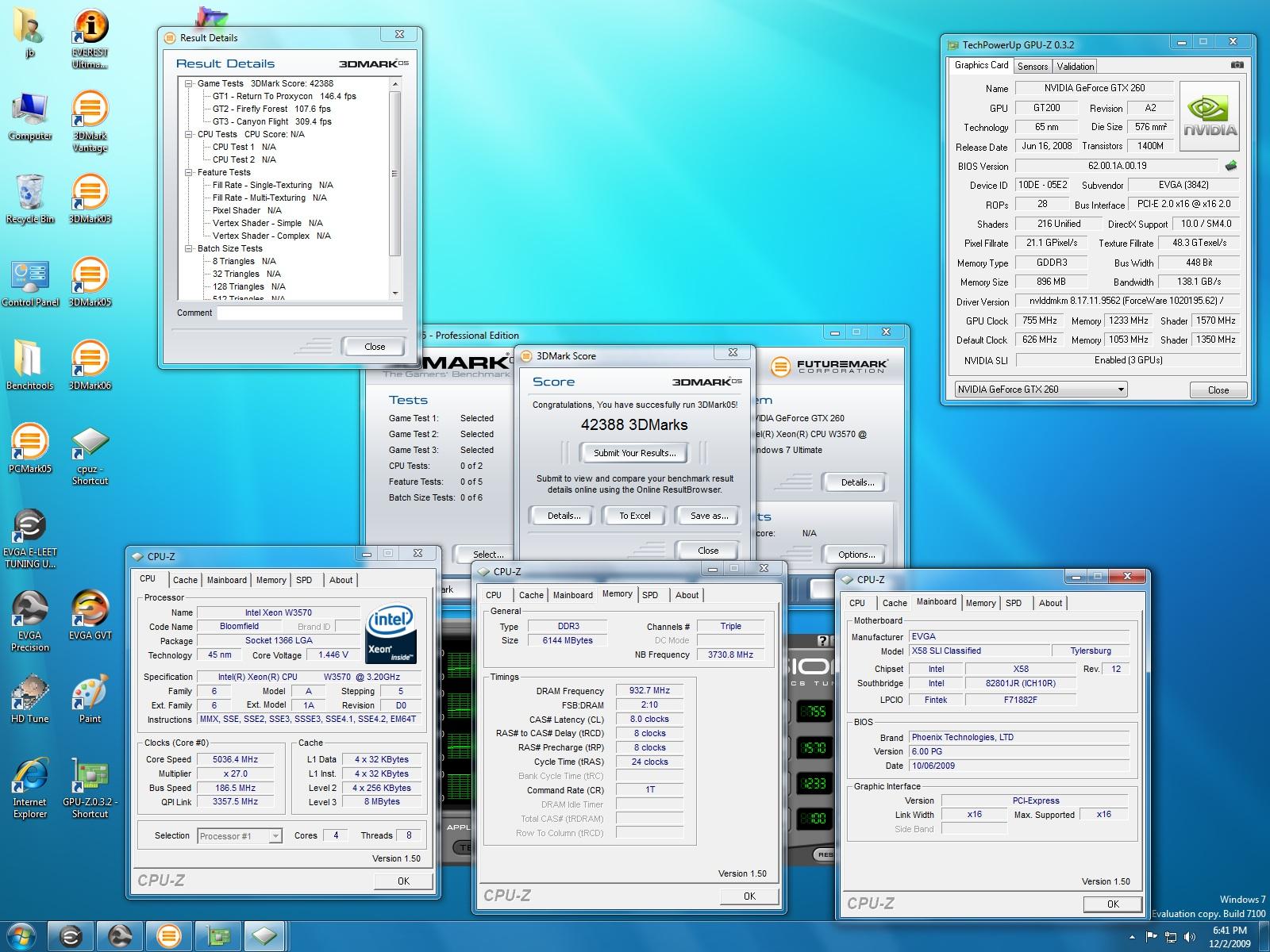Open the Control Panel desktop icon

click(x=30, y=283)
